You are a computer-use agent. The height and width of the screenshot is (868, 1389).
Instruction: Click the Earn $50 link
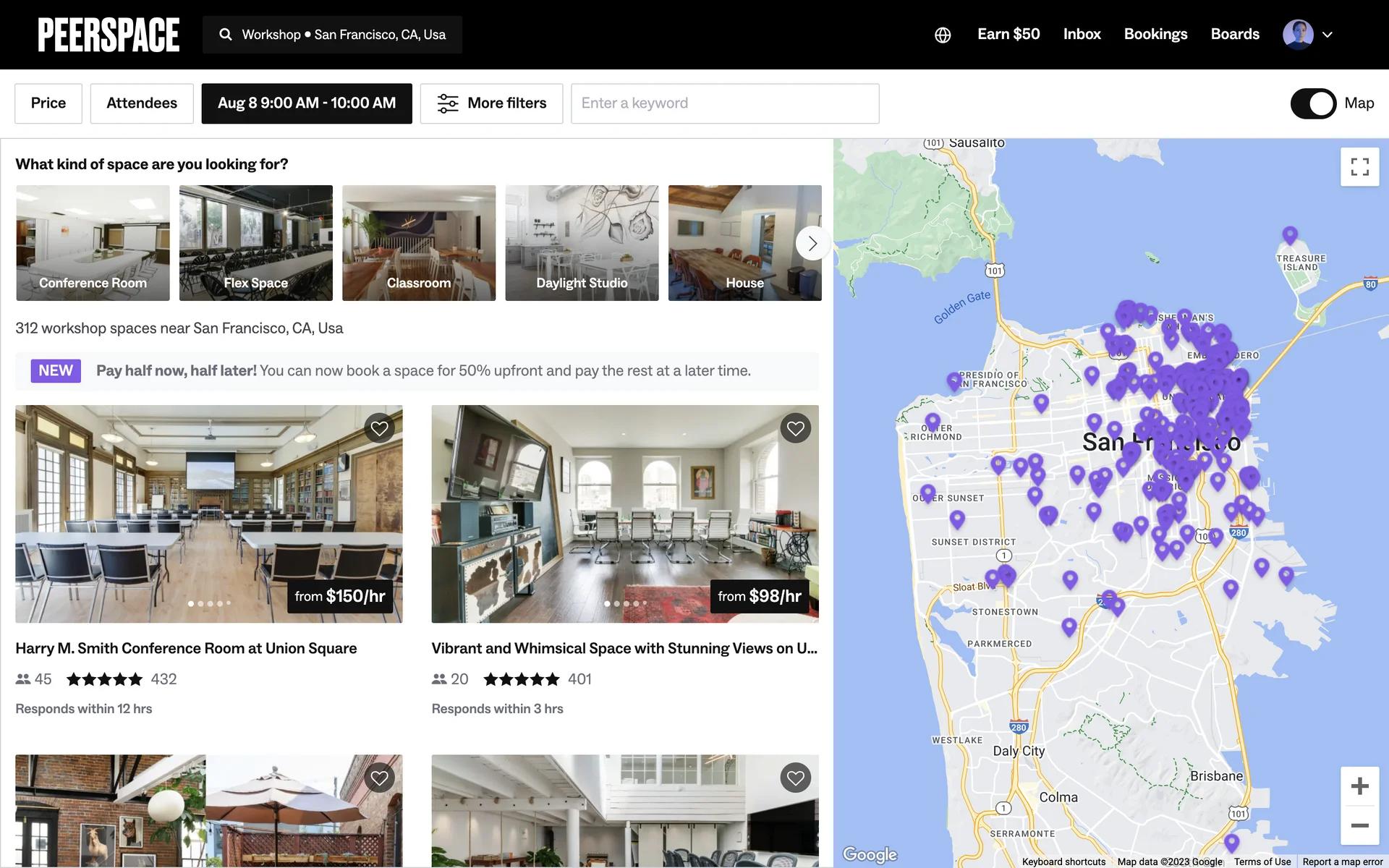tap(1008, 34)
